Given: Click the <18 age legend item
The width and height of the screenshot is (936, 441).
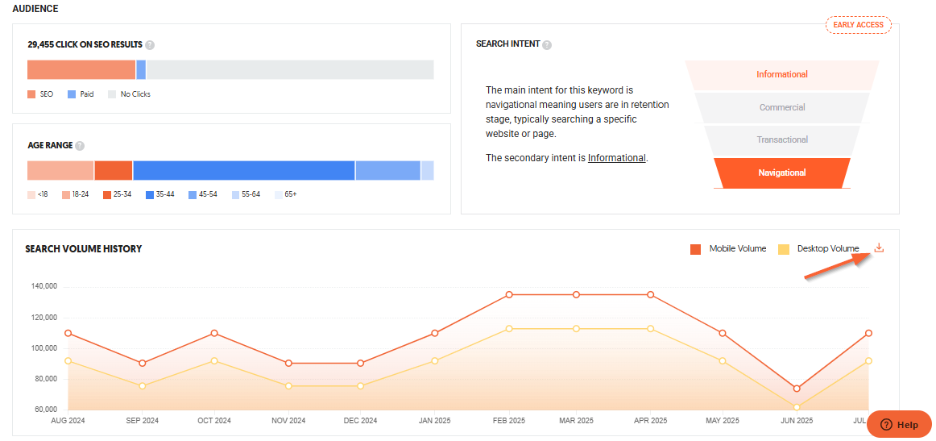Looking at the screenshot, I should tap(38, 195).
